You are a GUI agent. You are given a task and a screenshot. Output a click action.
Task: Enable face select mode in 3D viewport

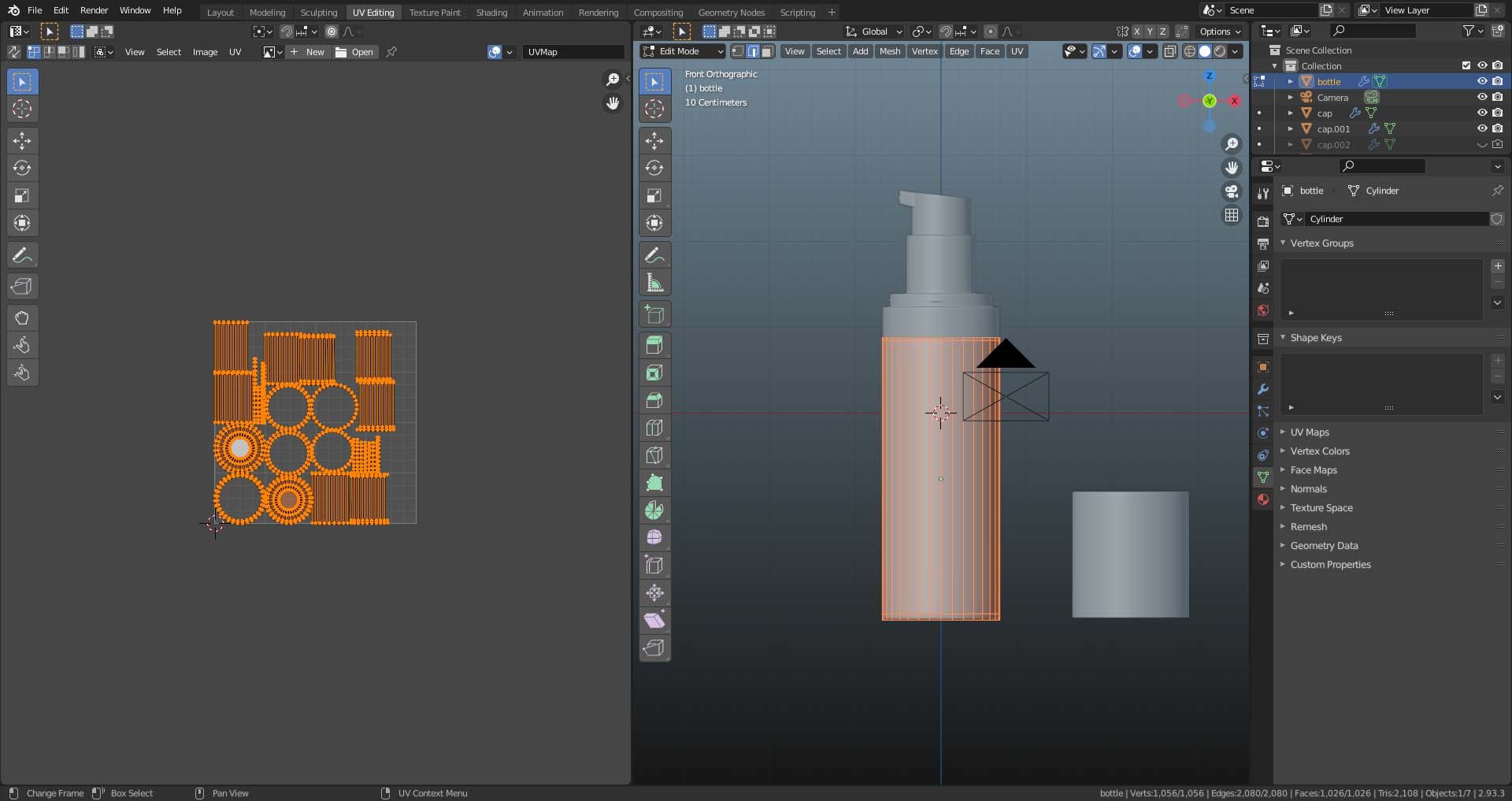(768, 51)
